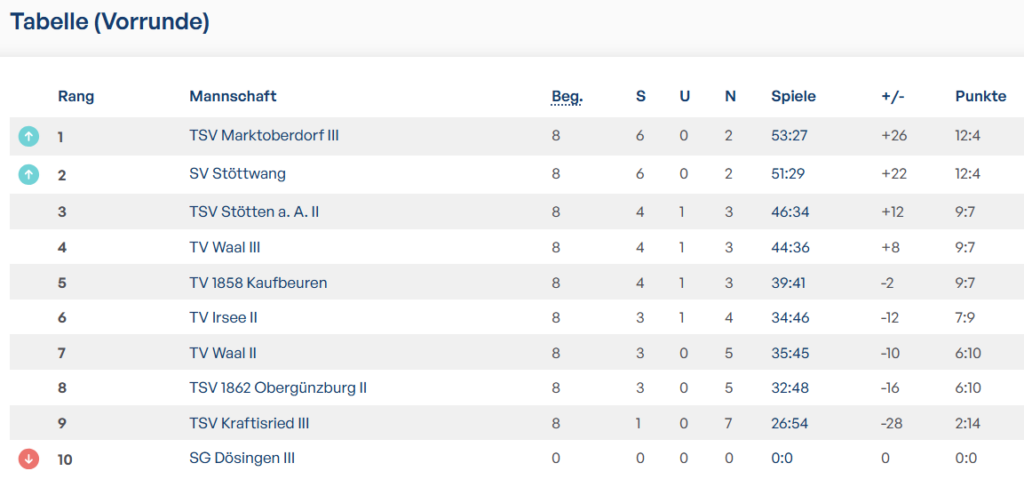The height and width of the screenshot is (487, 1024).
Task: Click the up arrow icon beside rank 2
Action: click(29, 174)
